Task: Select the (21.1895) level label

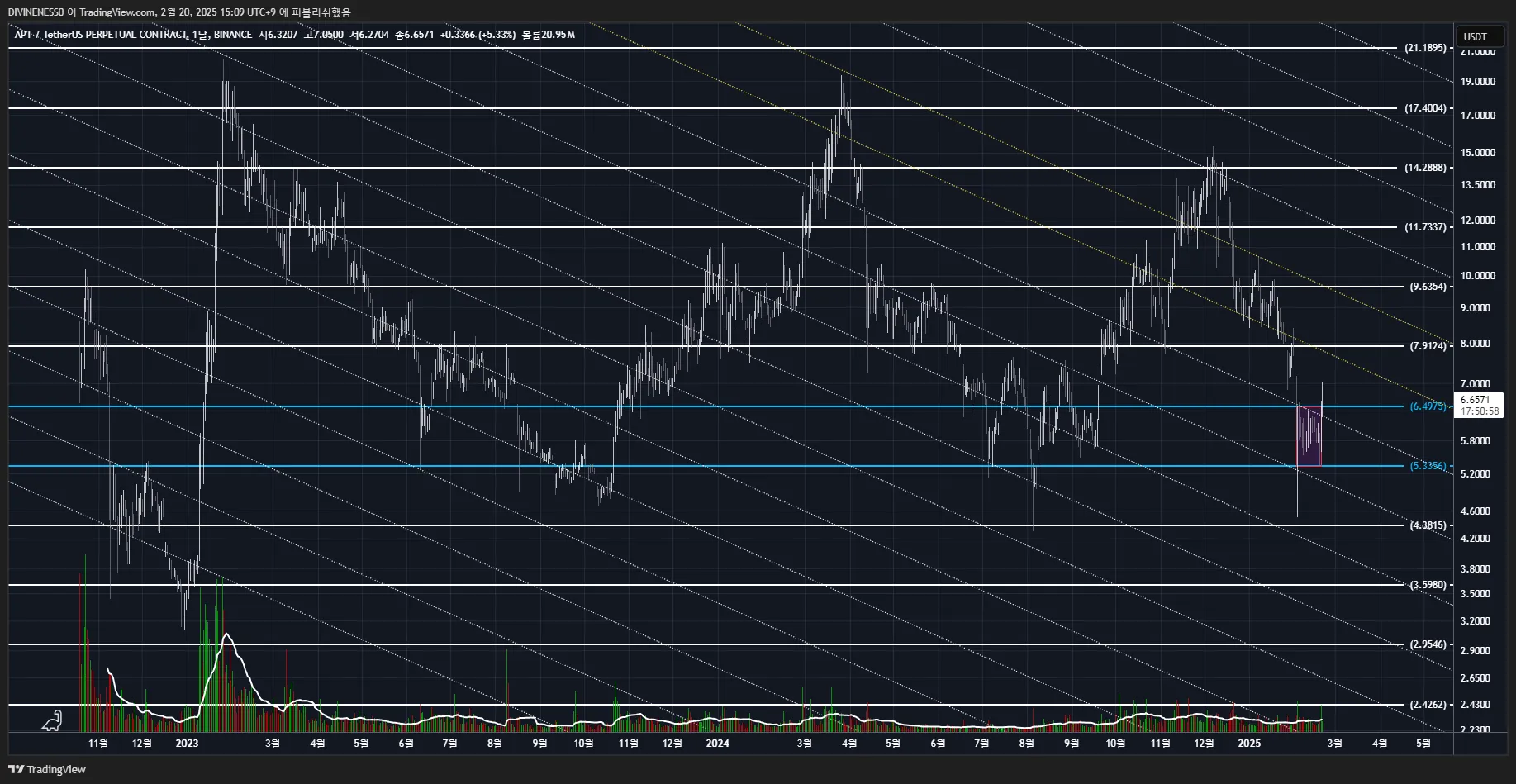Action: coord(1426,48)
